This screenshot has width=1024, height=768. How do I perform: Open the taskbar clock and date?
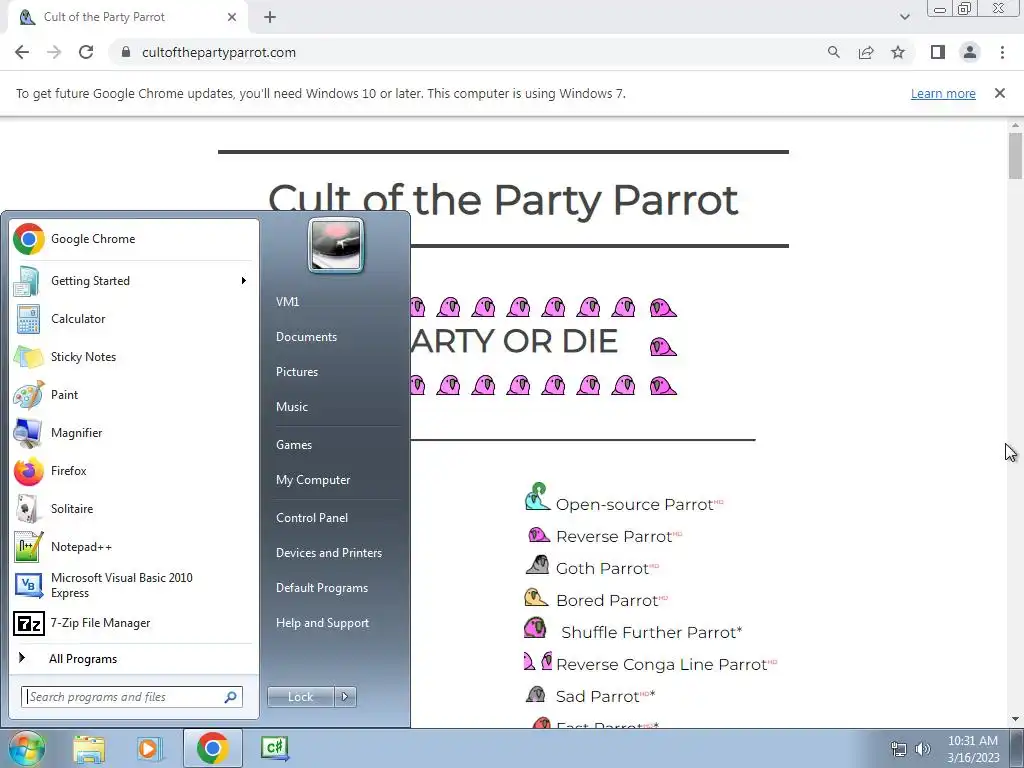(973, 749)
